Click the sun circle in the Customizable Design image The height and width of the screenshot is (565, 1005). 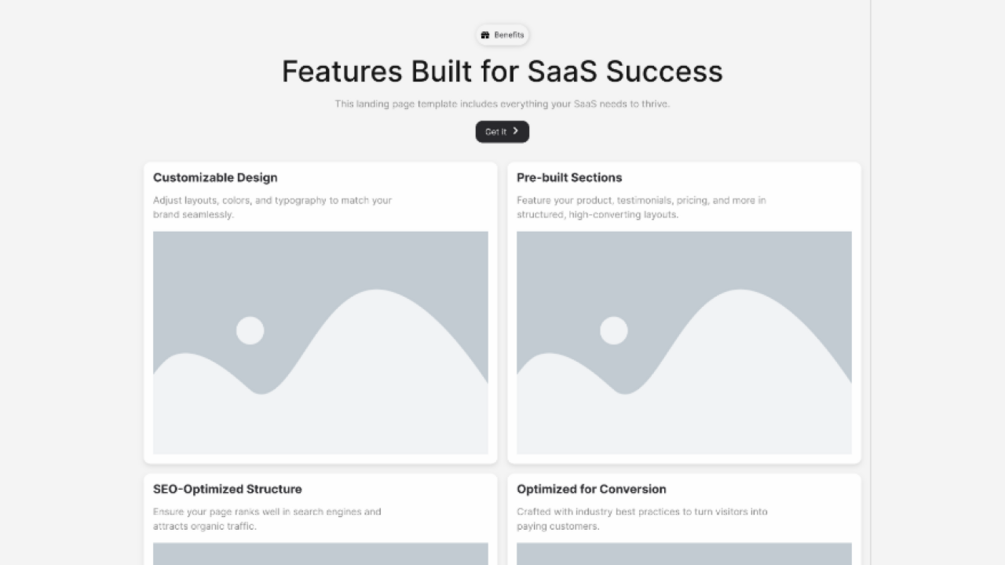250,330
